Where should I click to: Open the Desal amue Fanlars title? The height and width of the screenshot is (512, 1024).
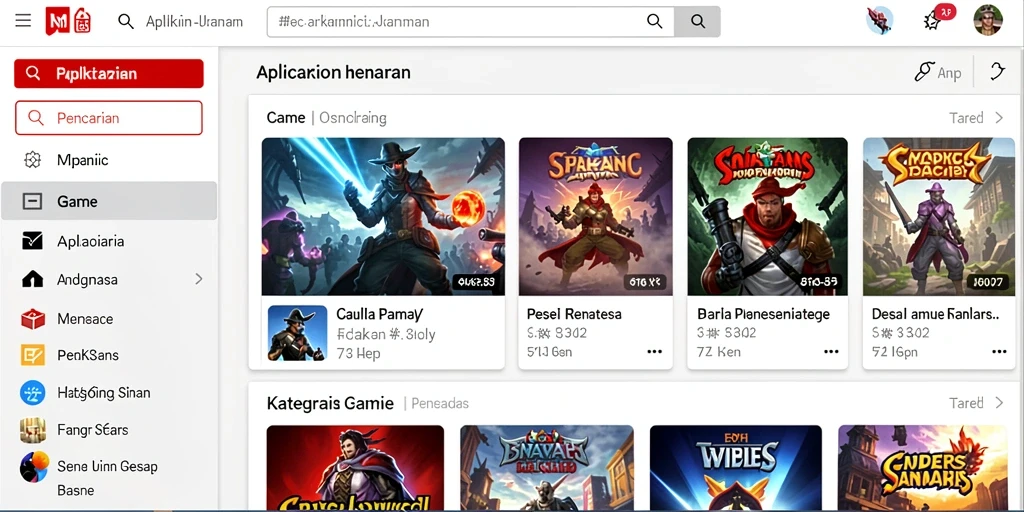pyautogui.click(x=935, y=314)
